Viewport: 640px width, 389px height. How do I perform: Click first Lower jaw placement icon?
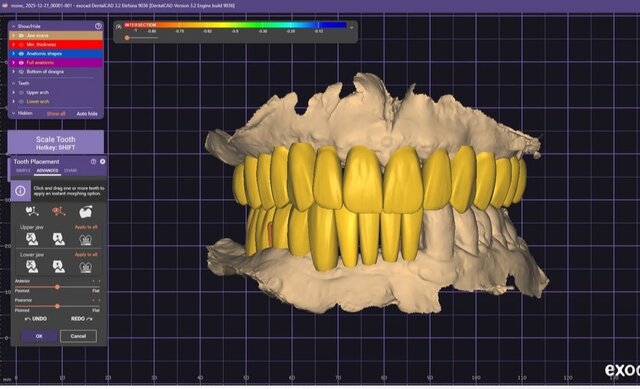click(32, 267)
